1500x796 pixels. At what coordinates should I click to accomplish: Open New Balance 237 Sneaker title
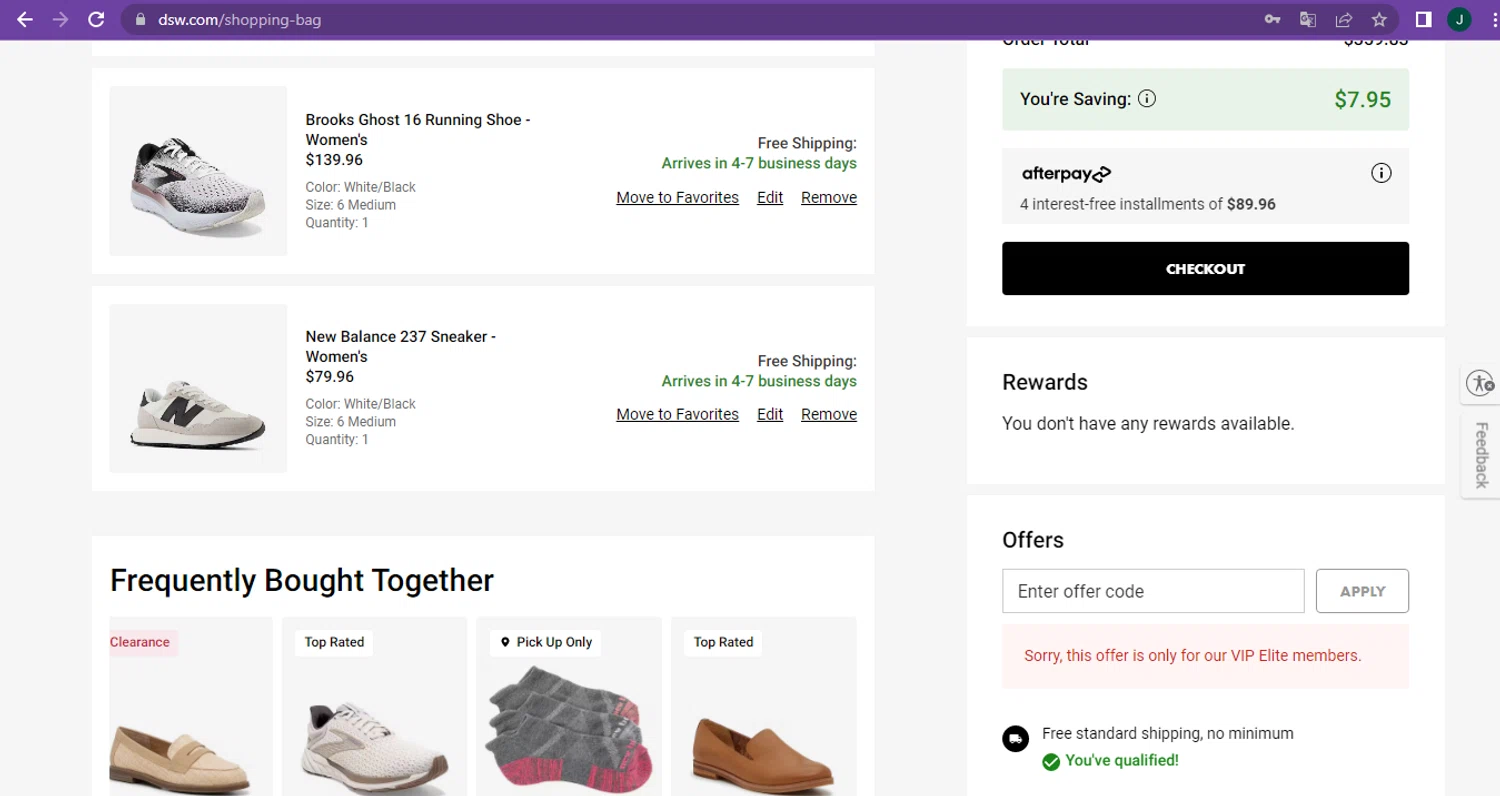(401, 347)
